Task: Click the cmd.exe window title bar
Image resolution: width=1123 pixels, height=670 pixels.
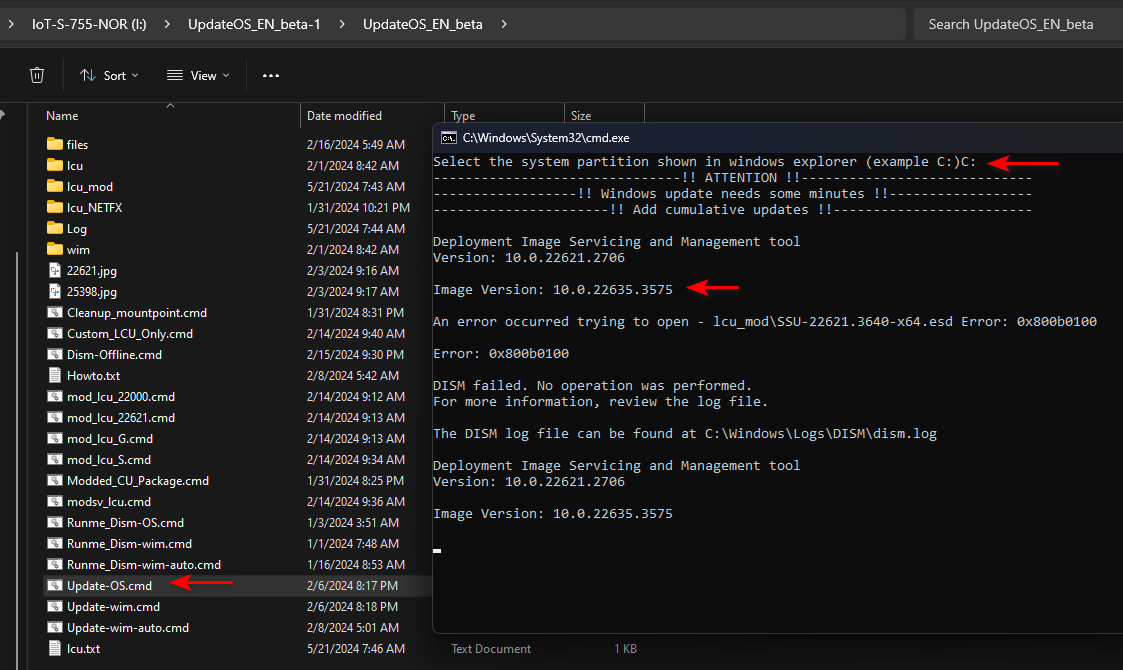Action: (x=778, y=138)
